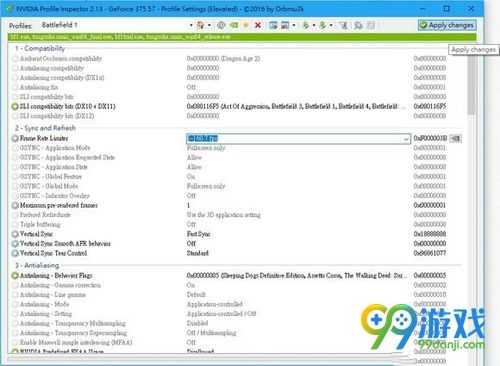Viewport: 500px width, 366px height.
Task: Click the remove application from profile icon
Action: 285,25
